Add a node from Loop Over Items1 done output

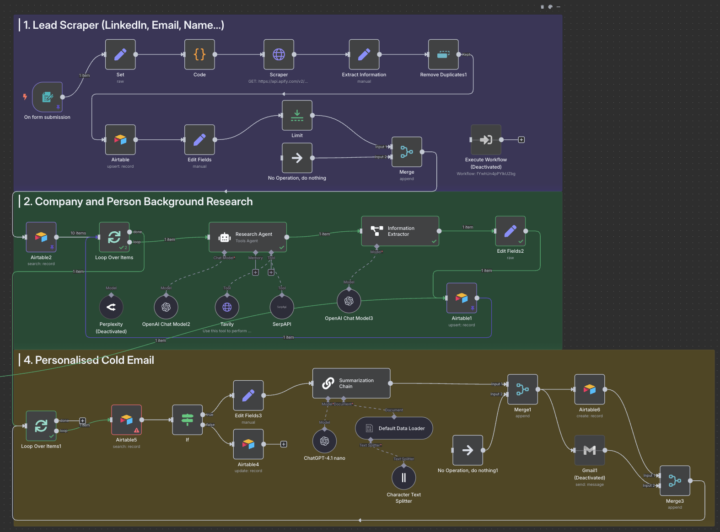[82, 420]
